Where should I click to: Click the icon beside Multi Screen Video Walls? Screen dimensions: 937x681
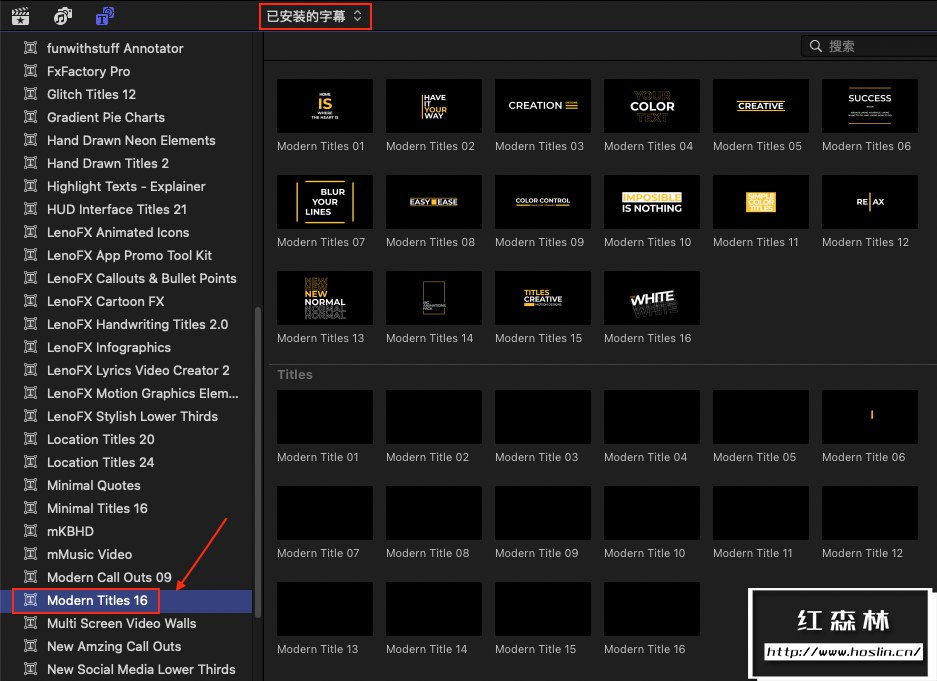point(30,623)
